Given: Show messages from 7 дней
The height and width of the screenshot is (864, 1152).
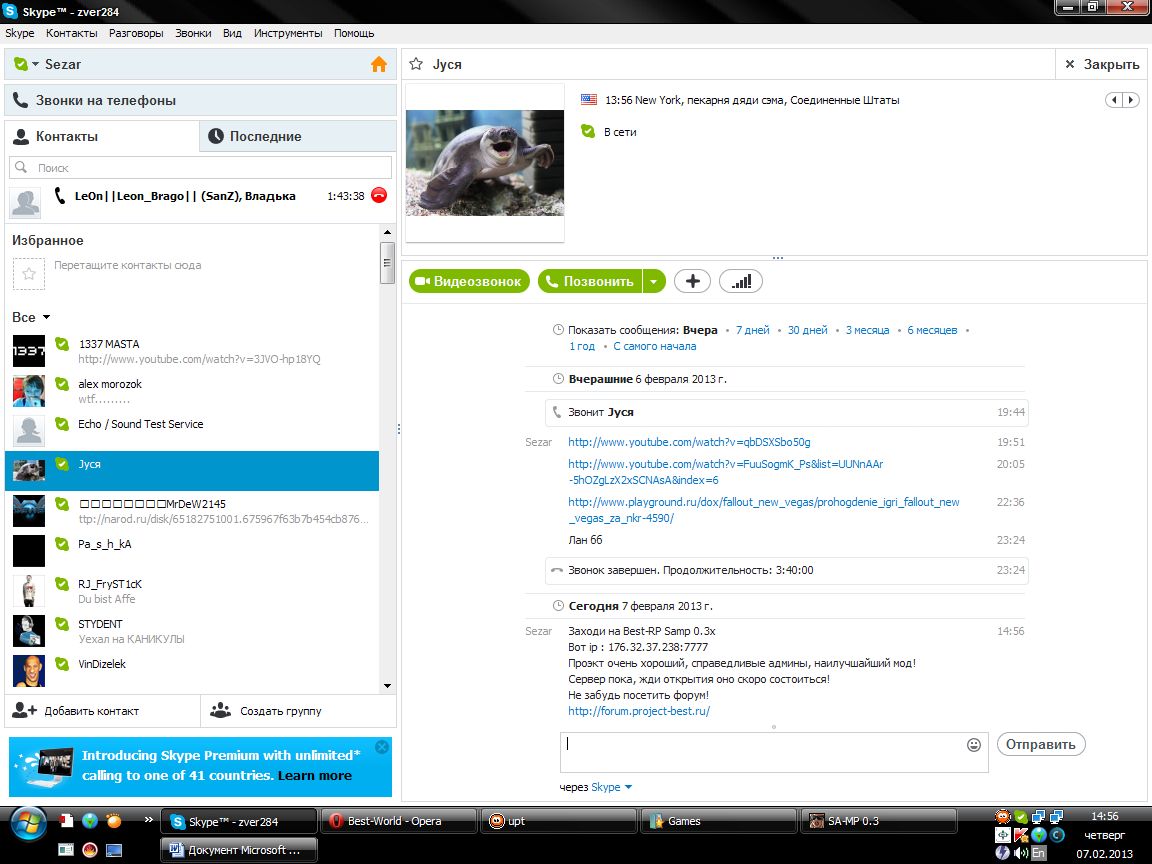Looking at the screenshot, I should 752,330.
